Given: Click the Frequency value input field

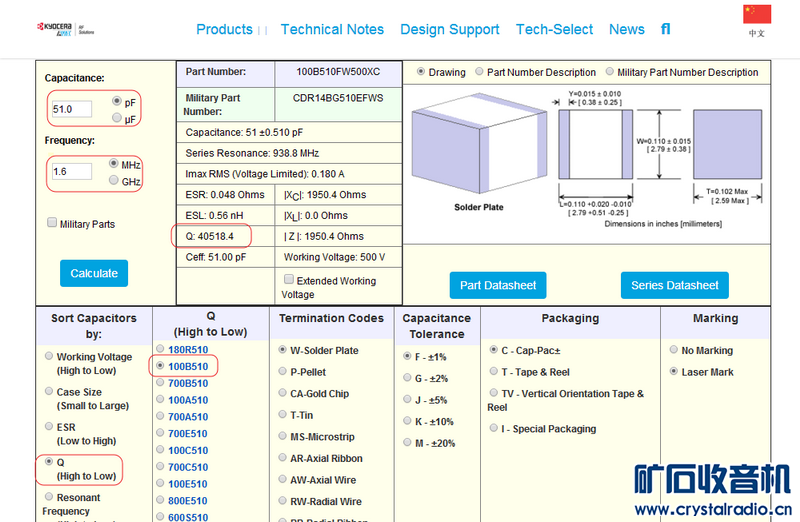Looking at the screenshot, I should [x=72, y=171].
